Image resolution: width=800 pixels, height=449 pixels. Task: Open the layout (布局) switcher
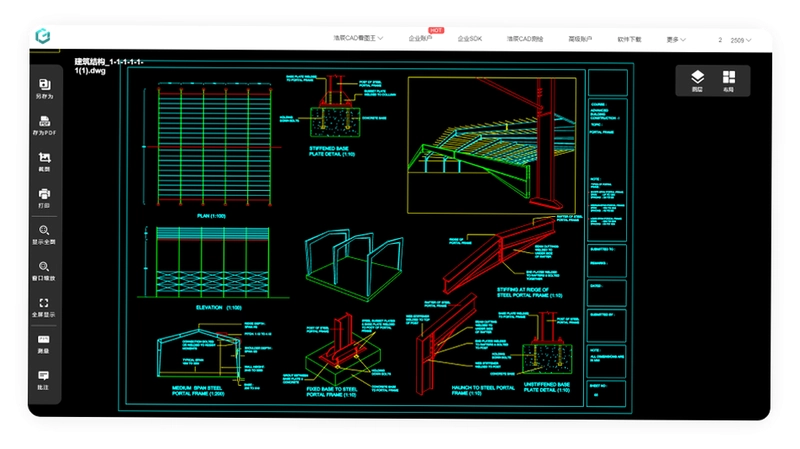tap(729, 81)
